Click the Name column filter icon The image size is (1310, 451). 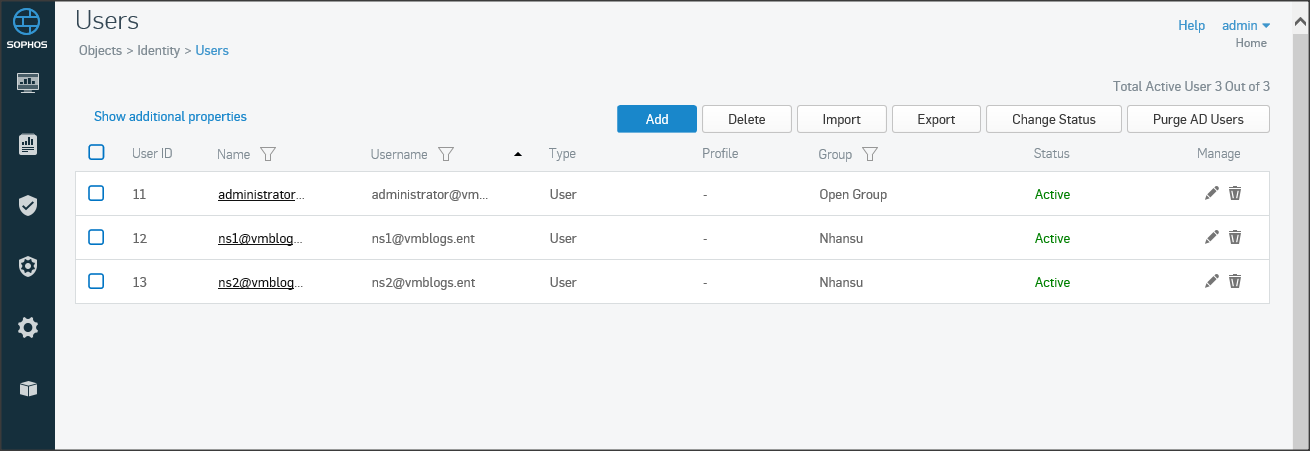click(267, 154)
